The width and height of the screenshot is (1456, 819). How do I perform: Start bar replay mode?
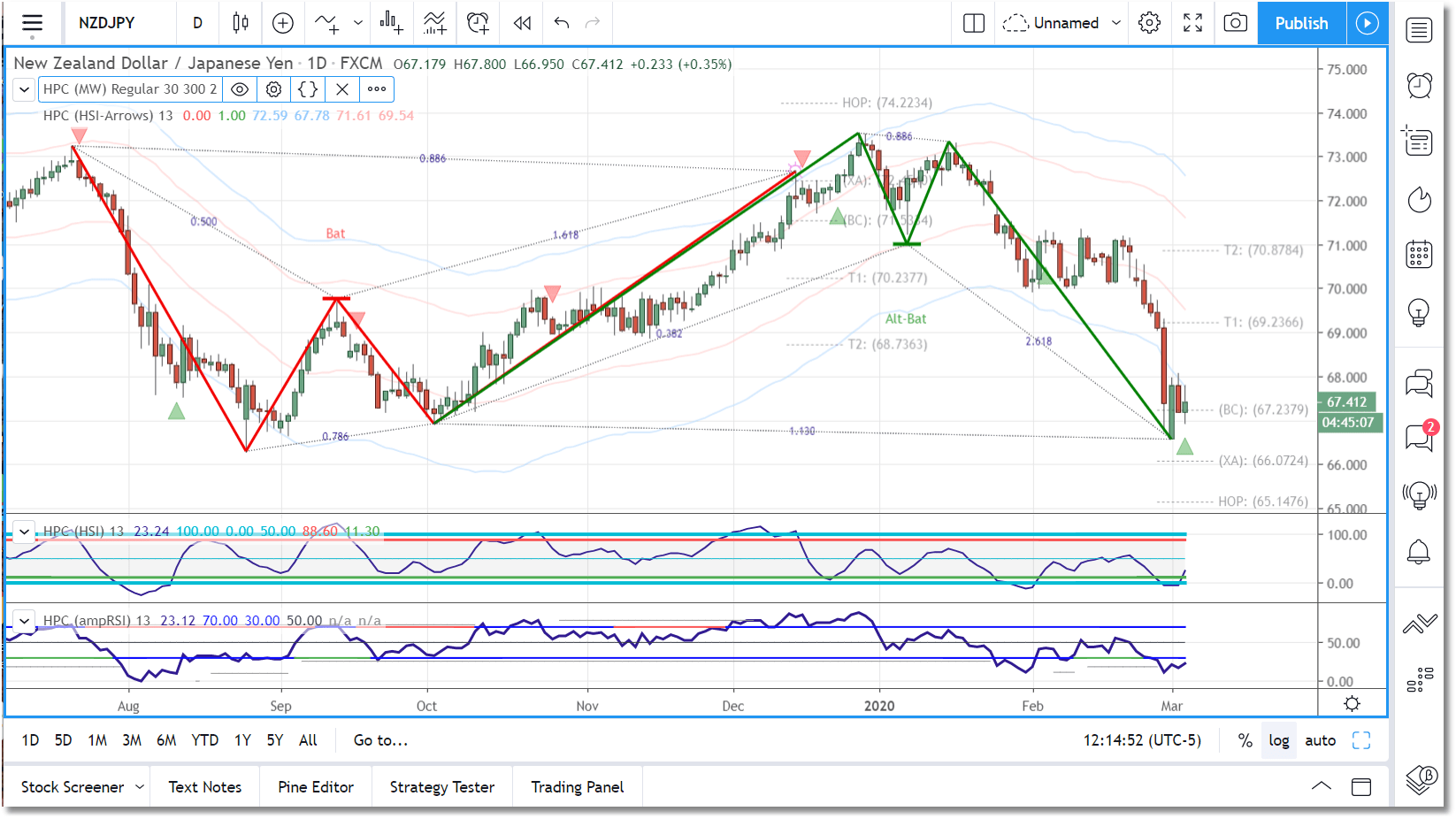click(x=523, y=23)
